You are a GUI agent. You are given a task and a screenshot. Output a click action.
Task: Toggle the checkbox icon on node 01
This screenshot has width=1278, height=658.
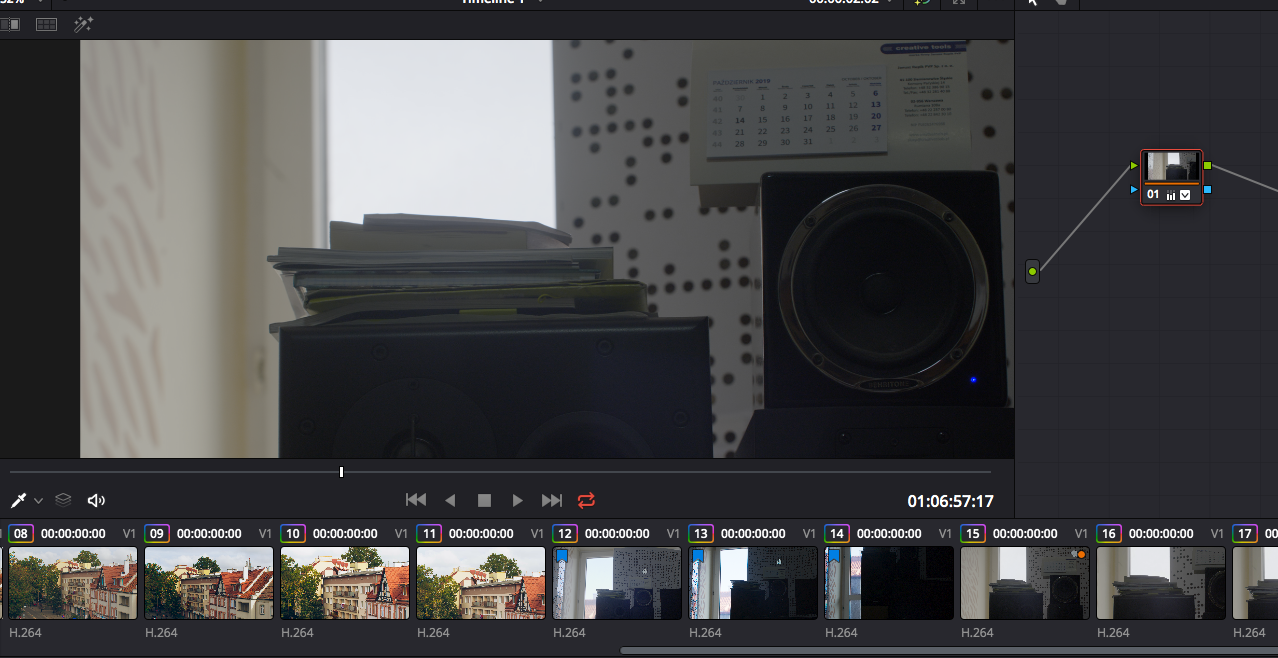(x=1185, y=195)
